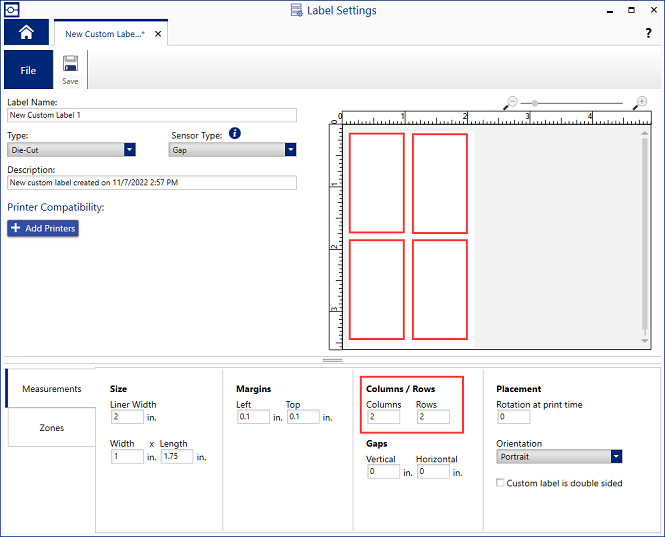The image size is (665, 537).
Task: Open the help question mark icon
Action: (648, 34)
